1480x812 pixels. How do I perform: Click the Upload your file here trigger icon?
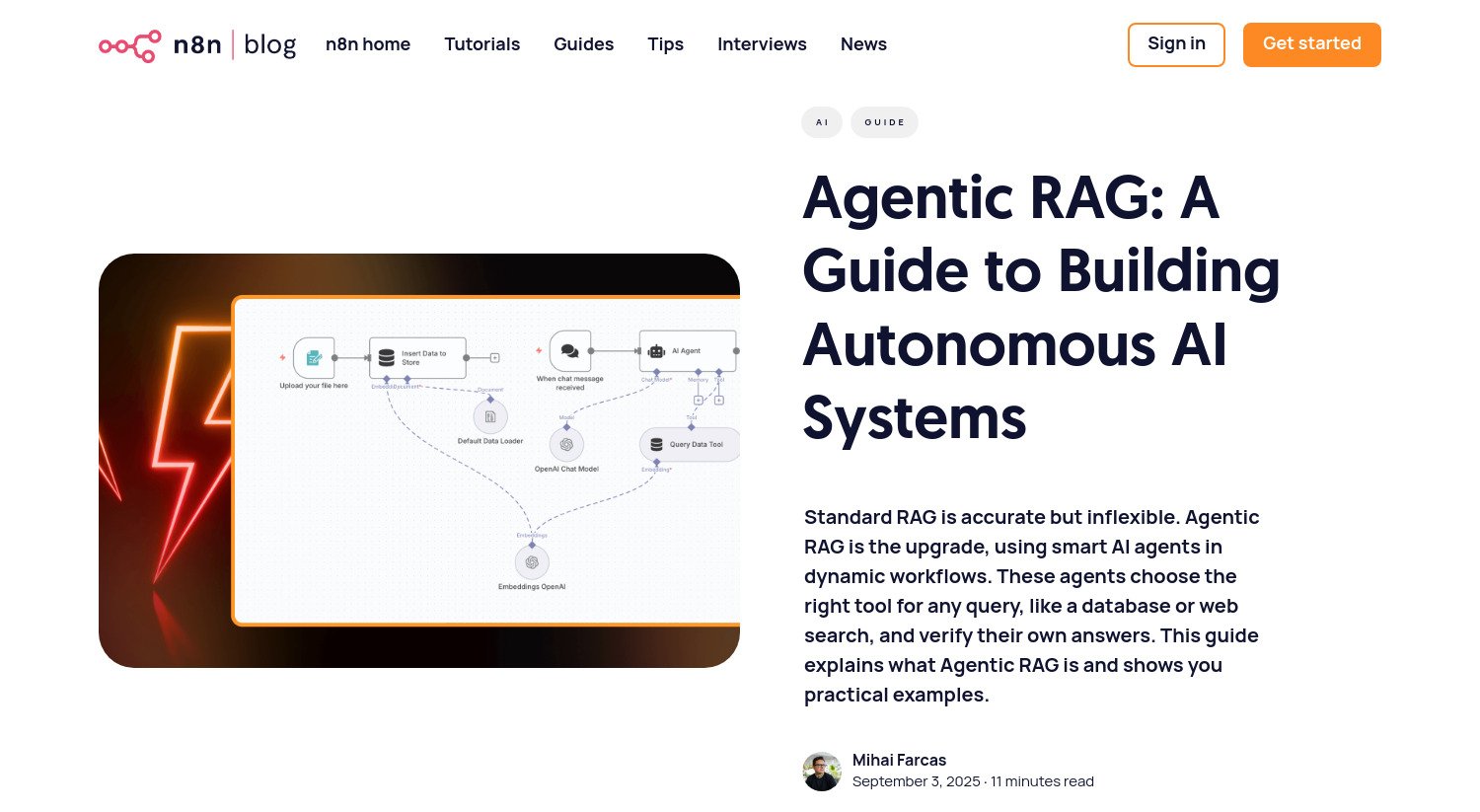(x=314, y=357)
